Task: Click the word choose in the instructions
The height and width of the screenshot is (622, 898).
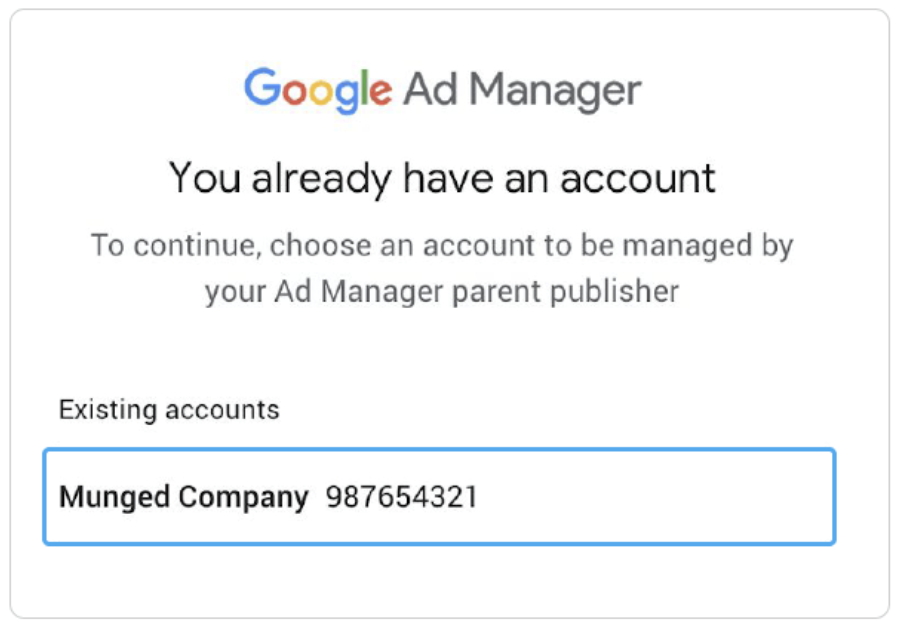Action: click(320, 245)
